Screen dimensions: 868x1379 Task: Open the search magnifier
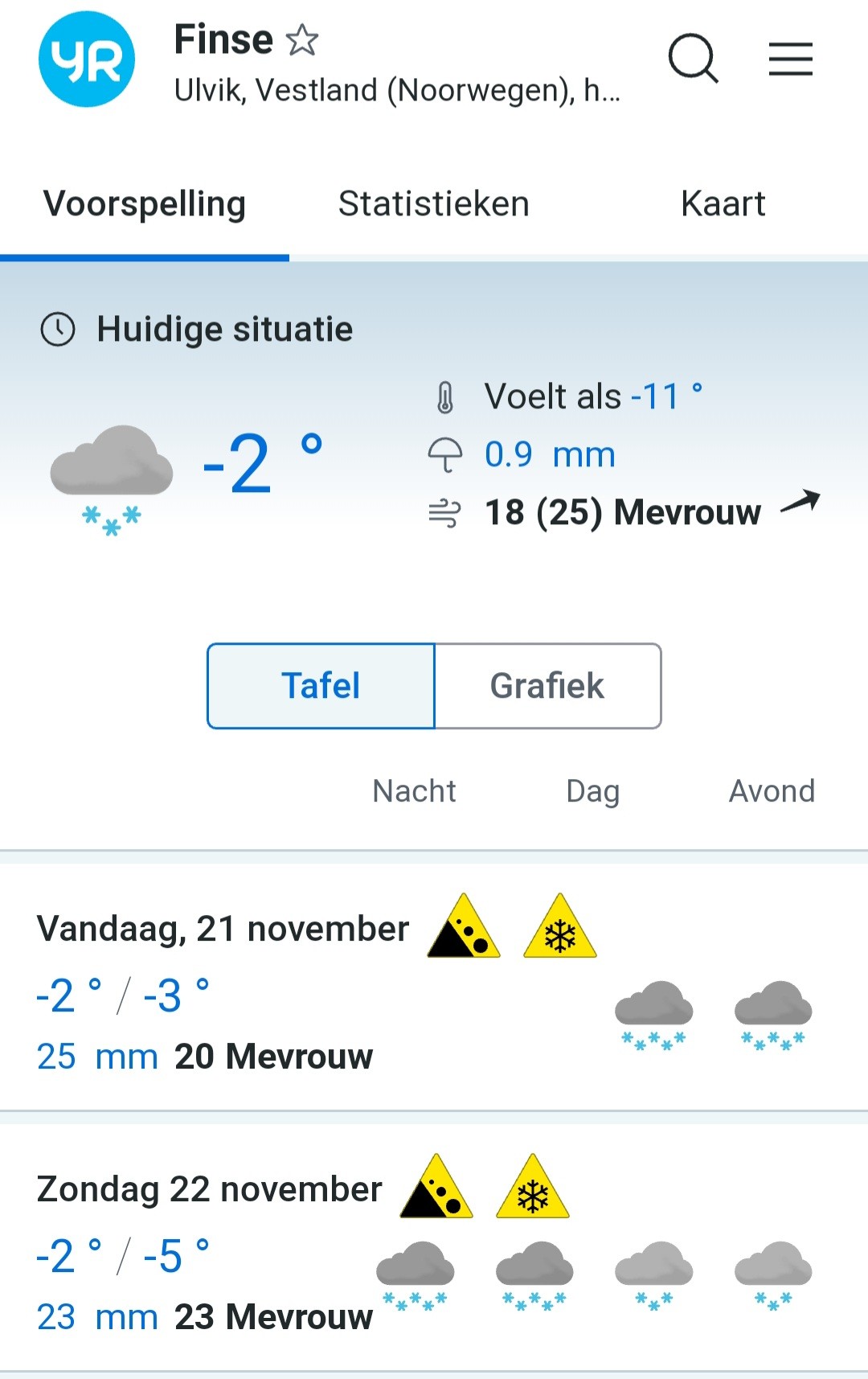click(x=693, y=59)
